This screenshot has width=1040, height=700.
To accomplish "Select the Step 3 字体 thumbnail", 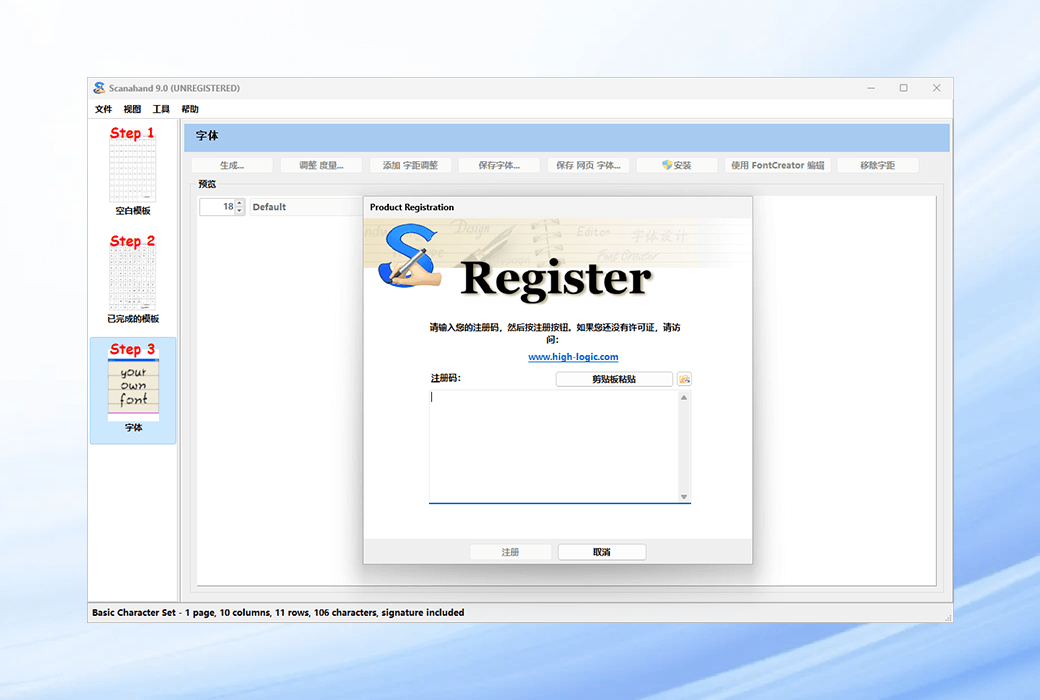I will coord(133,390).
